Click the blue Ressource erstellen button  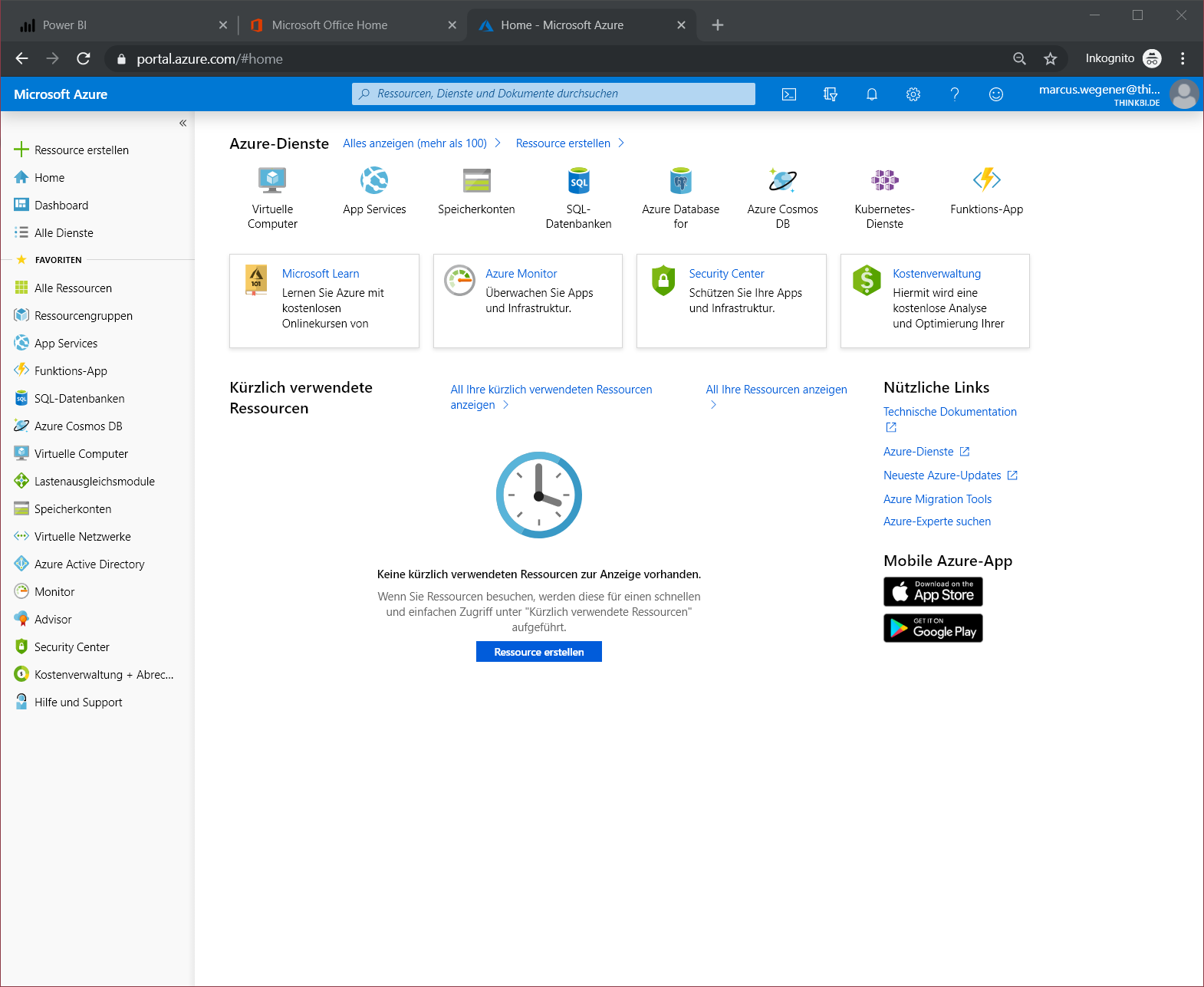[539, 652]
